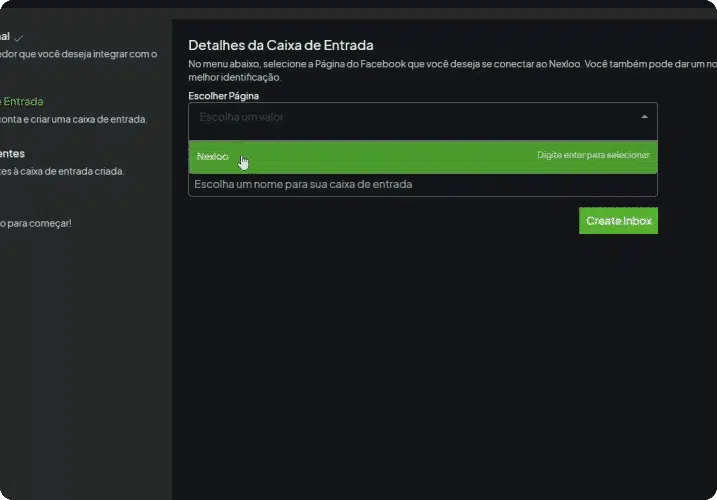Open the 'Escolha um valor' page selector field
The height and width of the screenshot is (500, 717).
423,121
